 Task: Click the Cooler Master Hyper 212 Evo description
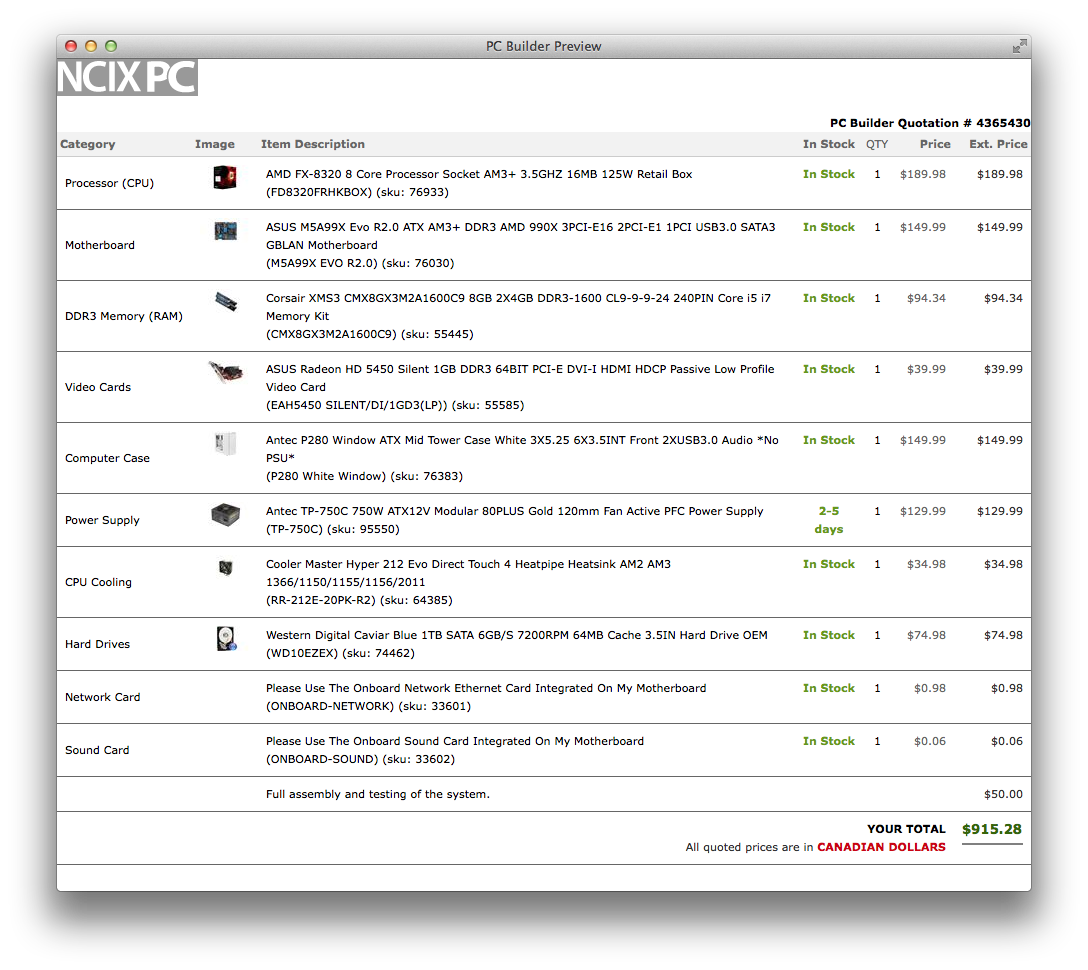tap(468, 582)
